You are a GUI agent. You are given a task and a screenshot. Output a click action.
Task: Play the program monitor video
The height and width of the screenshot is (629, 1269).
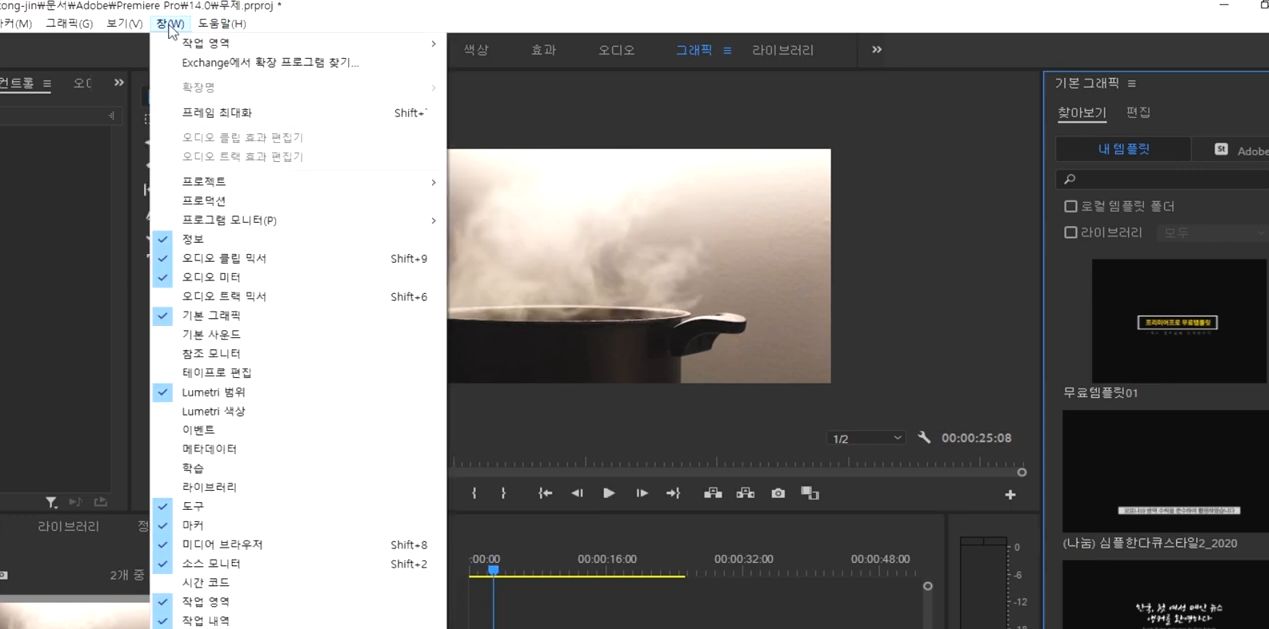pyautogui.click(x=608, y=493)
